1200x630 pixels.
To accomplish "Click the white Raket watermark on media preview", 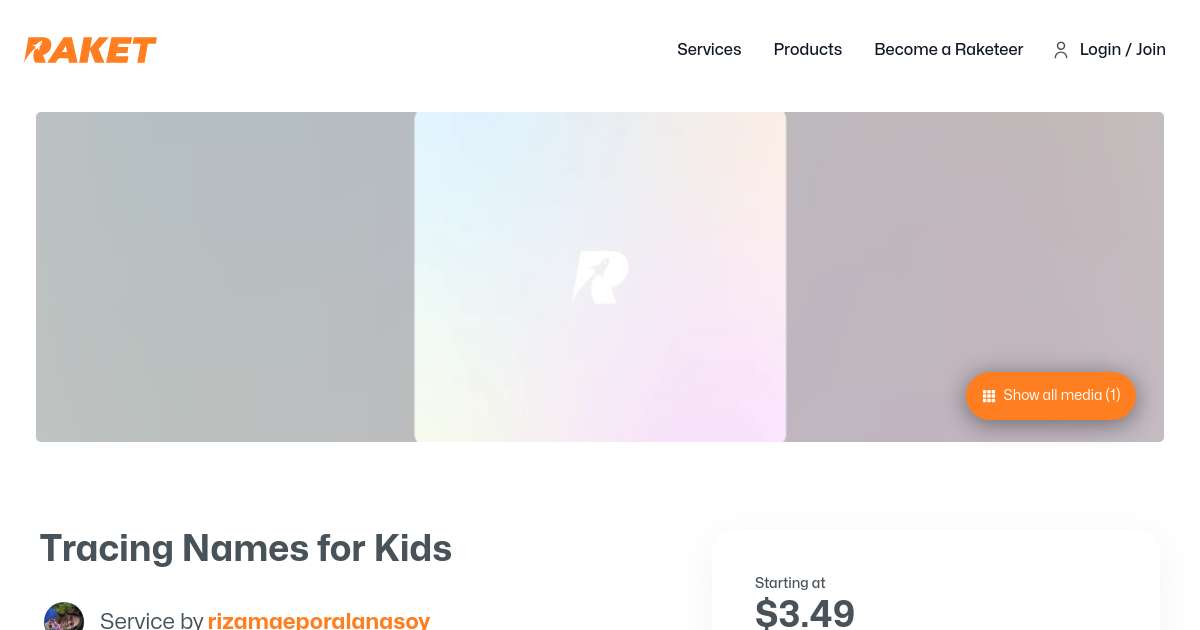I will click(600, 277).
